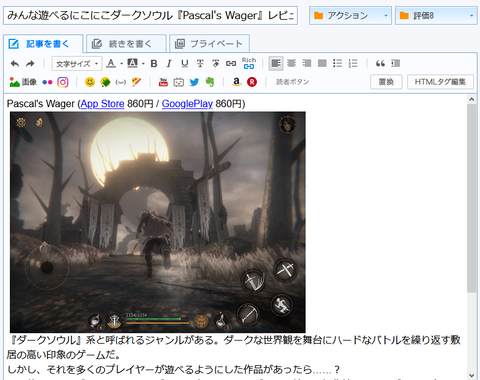480x380 pixels.
Task: Embed a YouTube video via icon
Action: pos(163,82)
